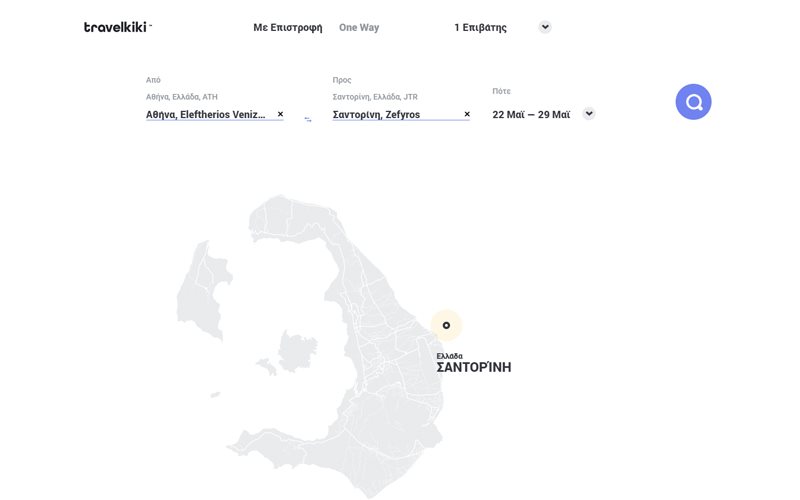This screenshot has width=800, height=500.
Task: Click the travelkiki logo
Action: (117, 27)
